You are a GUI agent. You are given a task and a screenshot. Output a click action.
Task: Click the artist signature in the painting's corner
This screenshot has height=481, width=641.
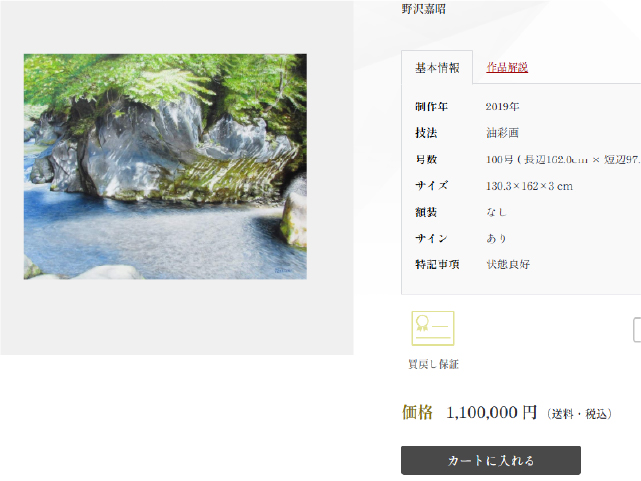pyautogui.click(x=283, y=271)
